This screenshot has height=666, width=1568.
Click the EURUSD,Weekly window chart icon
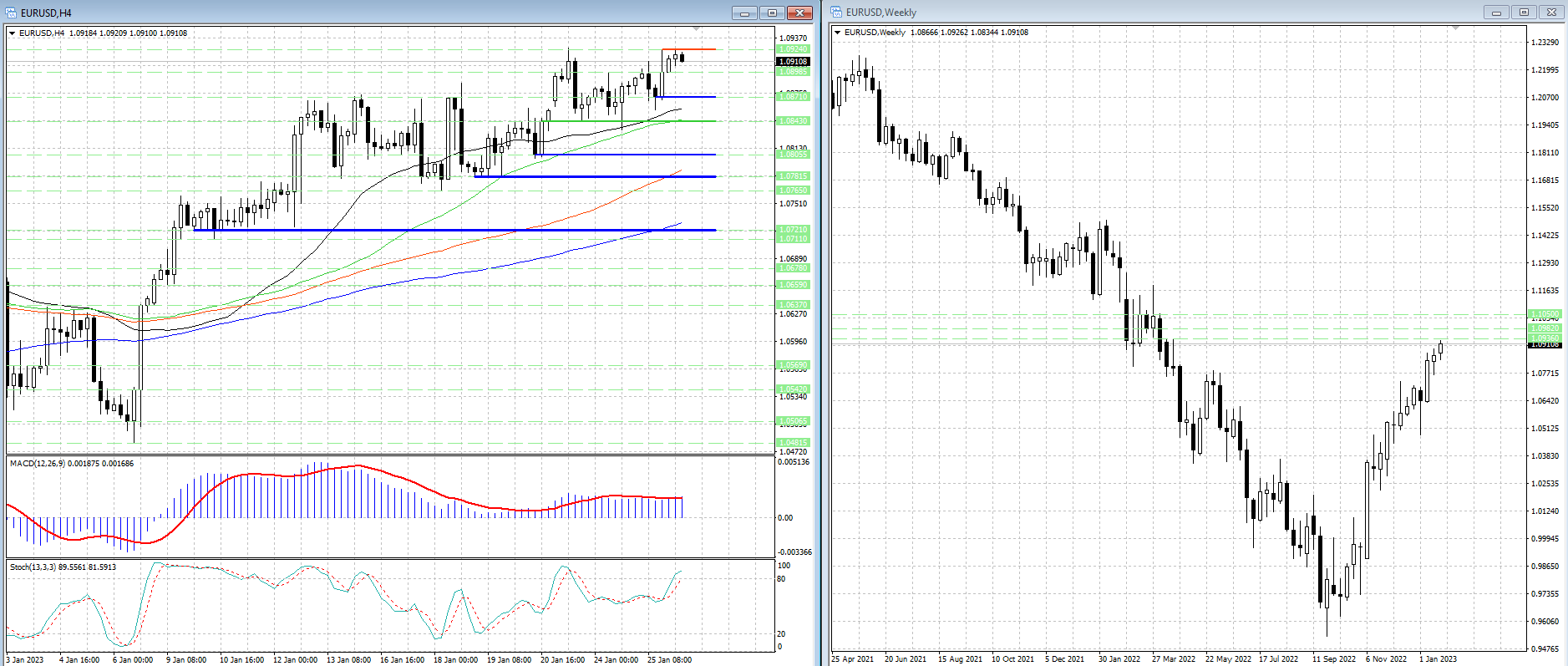pyautogui.click(x=836, y=13)
